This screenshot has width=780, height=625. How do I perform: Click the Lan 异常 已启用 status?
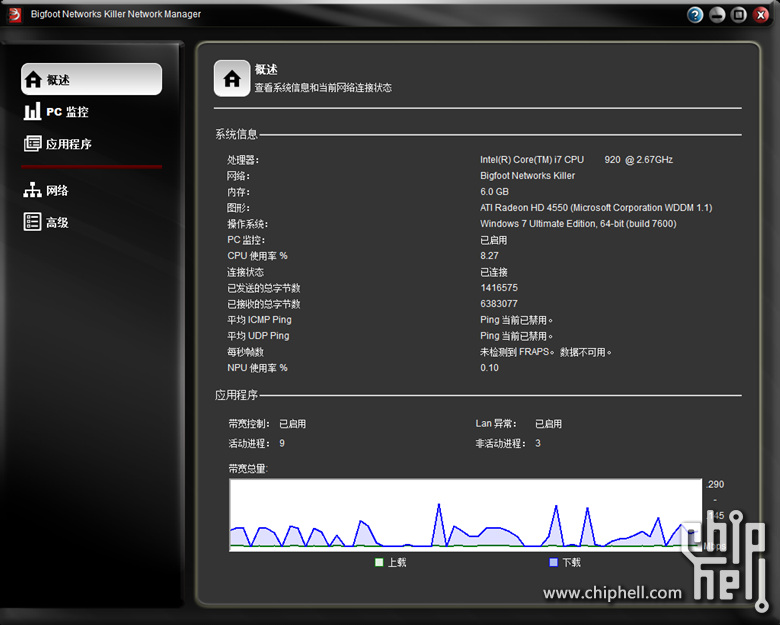(548, 424)
